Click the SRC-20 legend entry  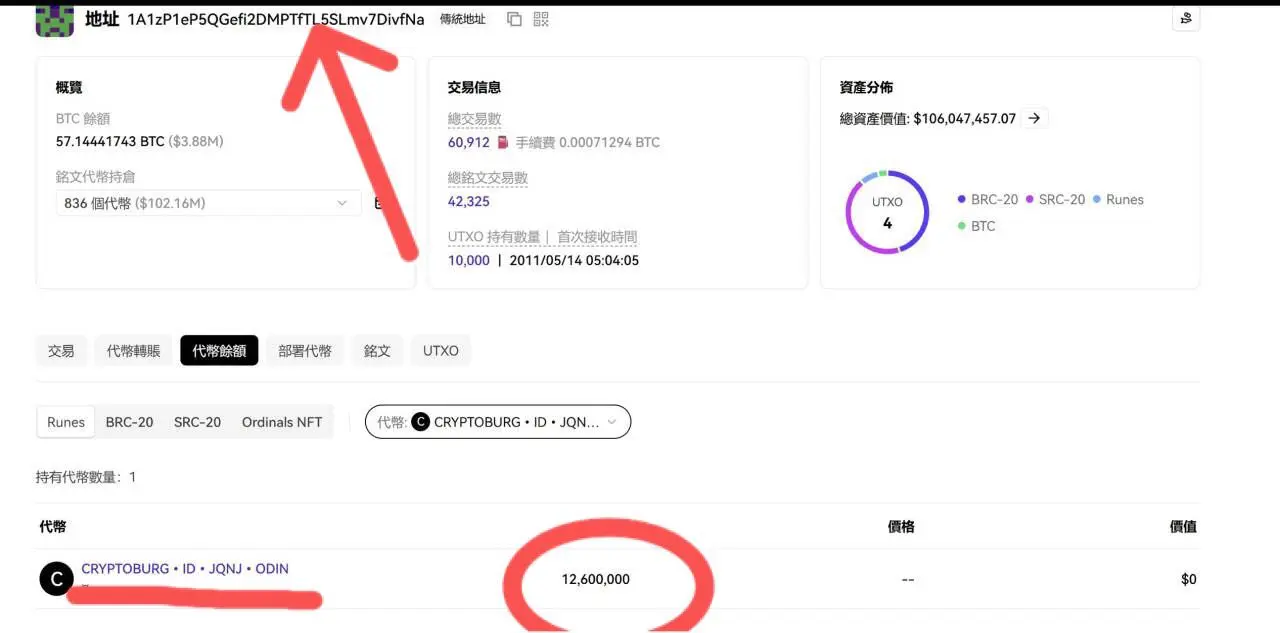click(x=1055, y=199)
